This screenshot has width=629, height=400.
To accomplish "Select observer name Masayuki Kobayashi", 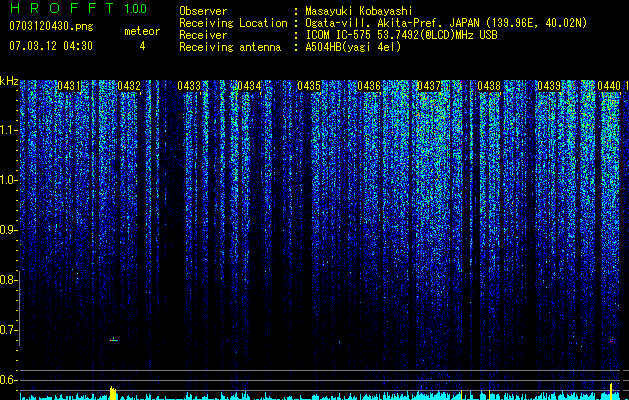I will pos(359,11).
